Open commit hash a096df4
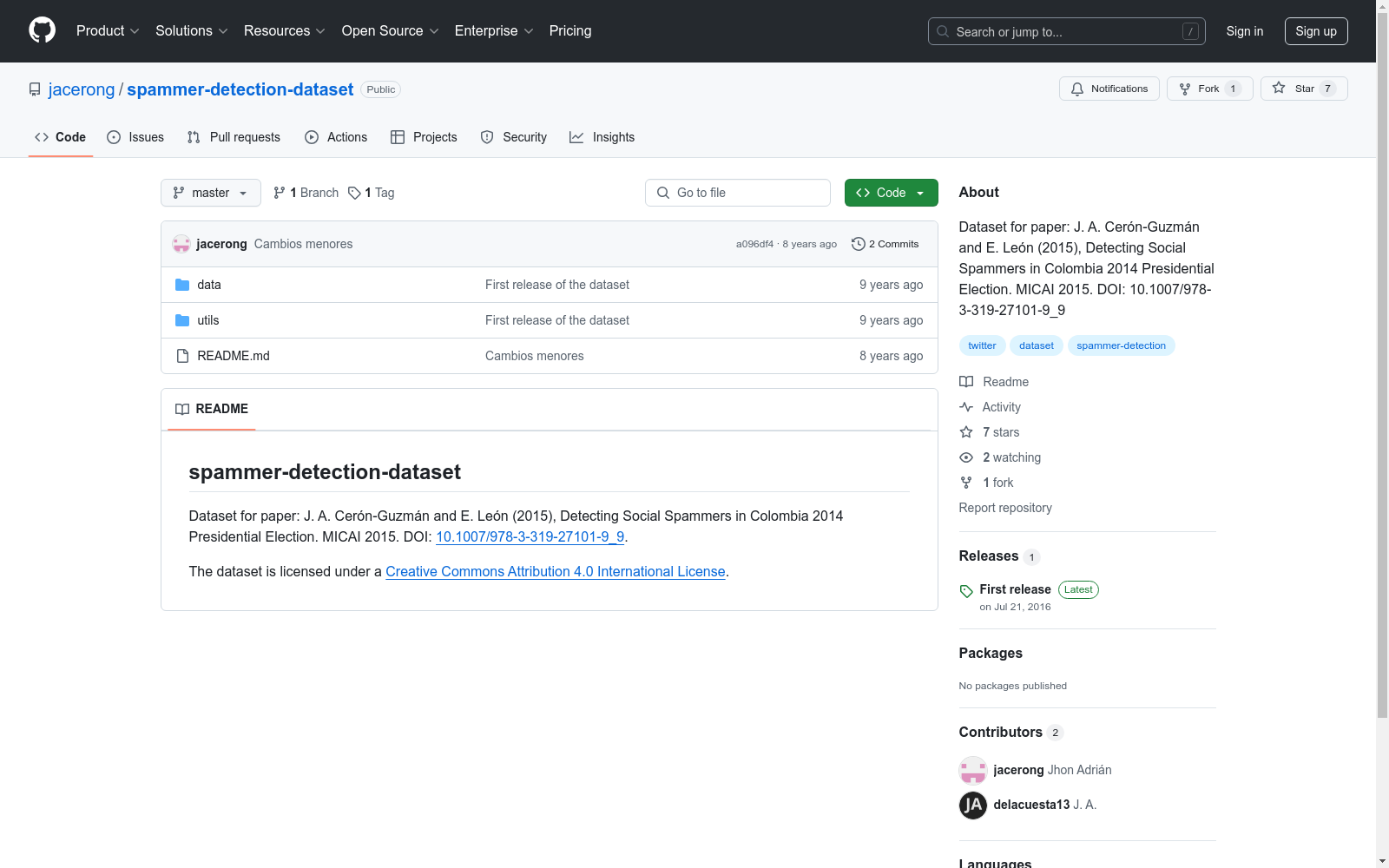The image size is (1389, 868). [754, 244]
